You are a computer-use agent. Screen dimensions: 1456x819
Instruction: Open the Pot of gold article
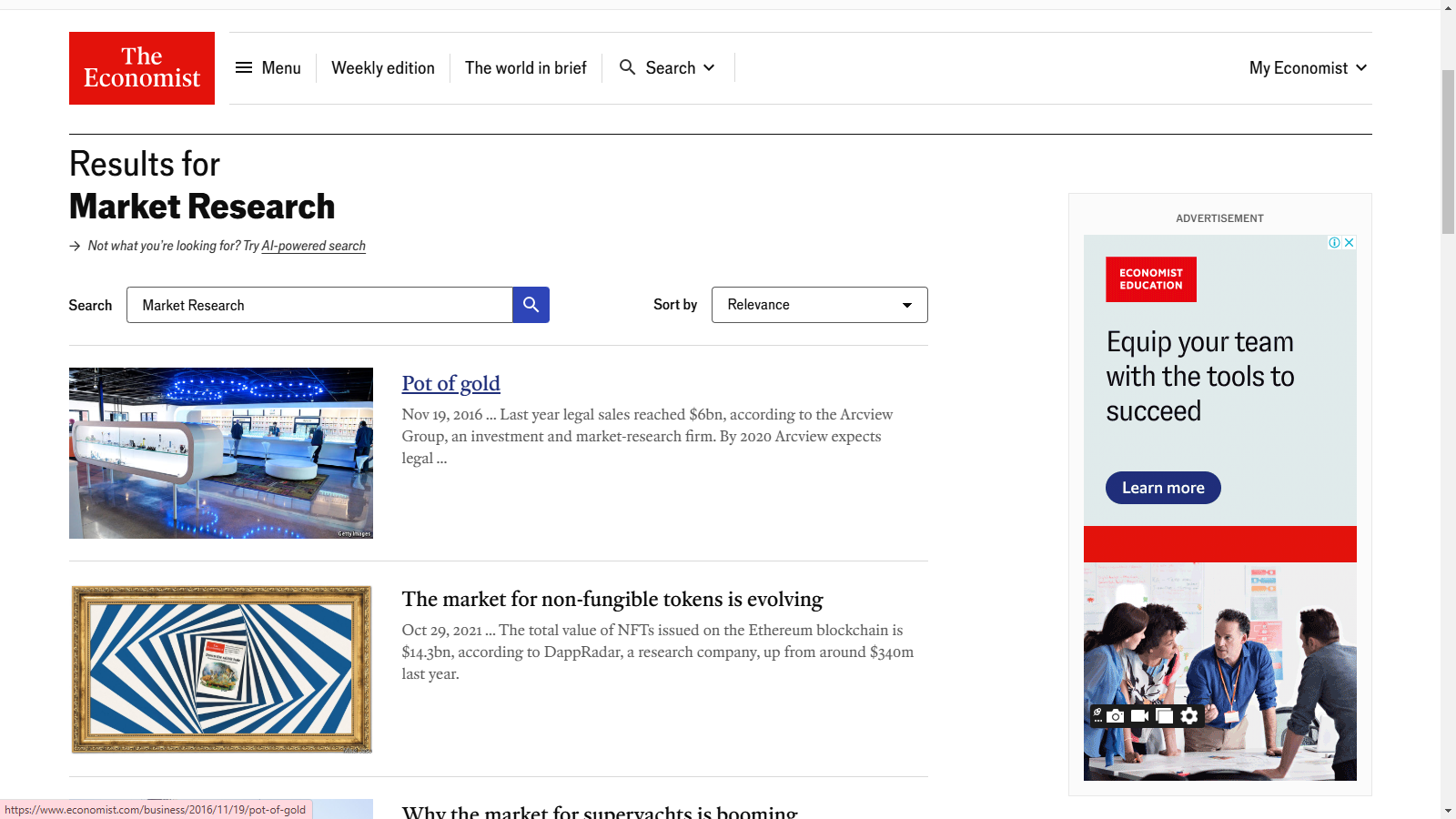tap(451, 383)
